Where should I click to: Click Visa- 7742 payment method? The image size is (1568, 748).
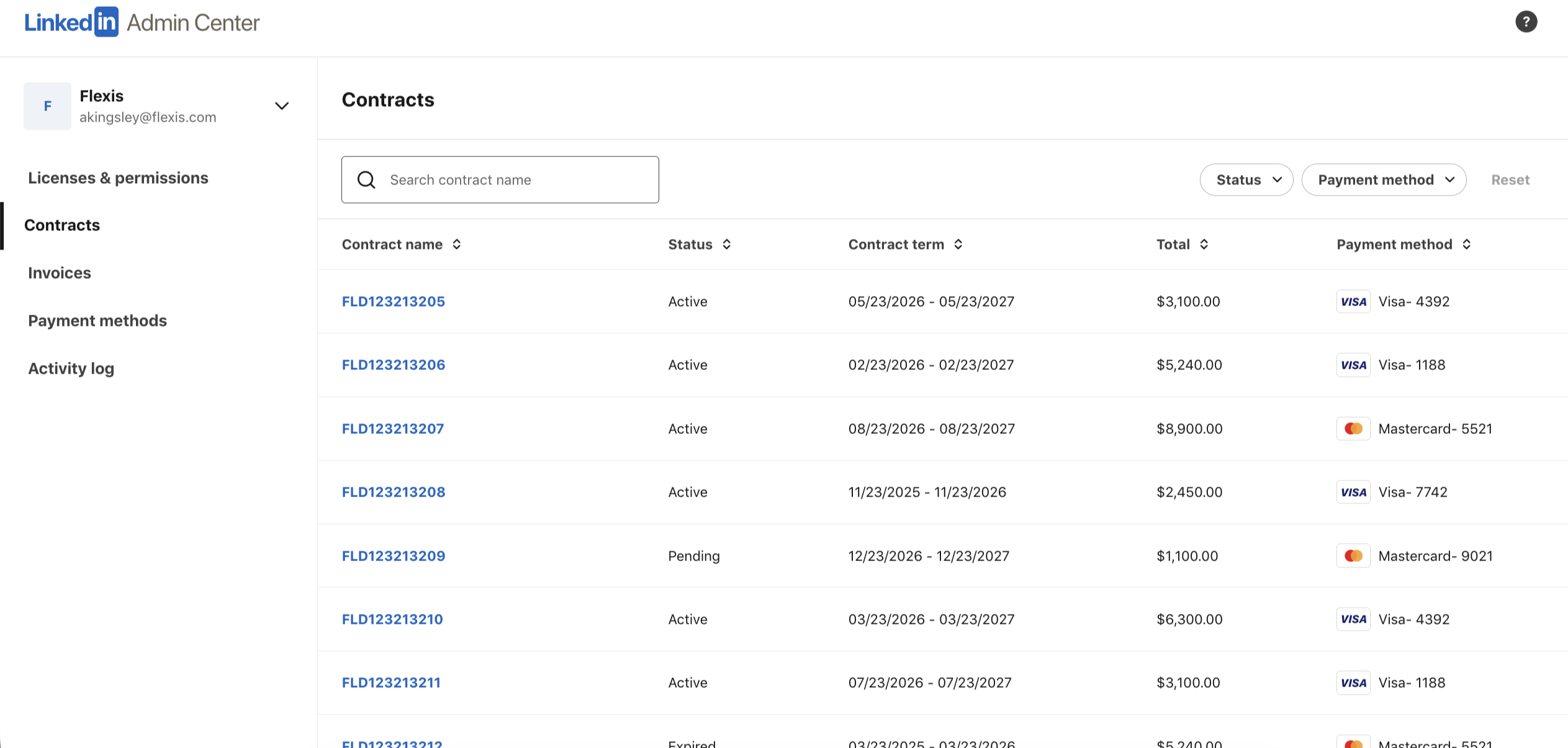(x=1413, y=492)
